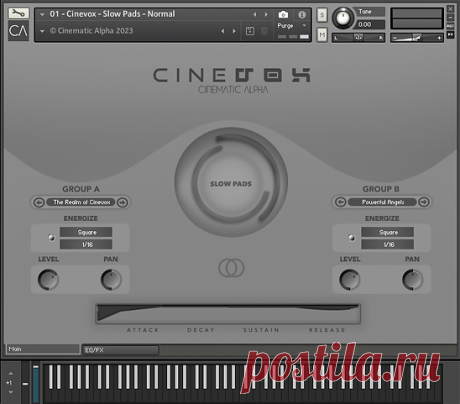Screen dimensions: 460x404
Task: Open Group A Energize 1/16 rate menu
Action: (86, 244)
